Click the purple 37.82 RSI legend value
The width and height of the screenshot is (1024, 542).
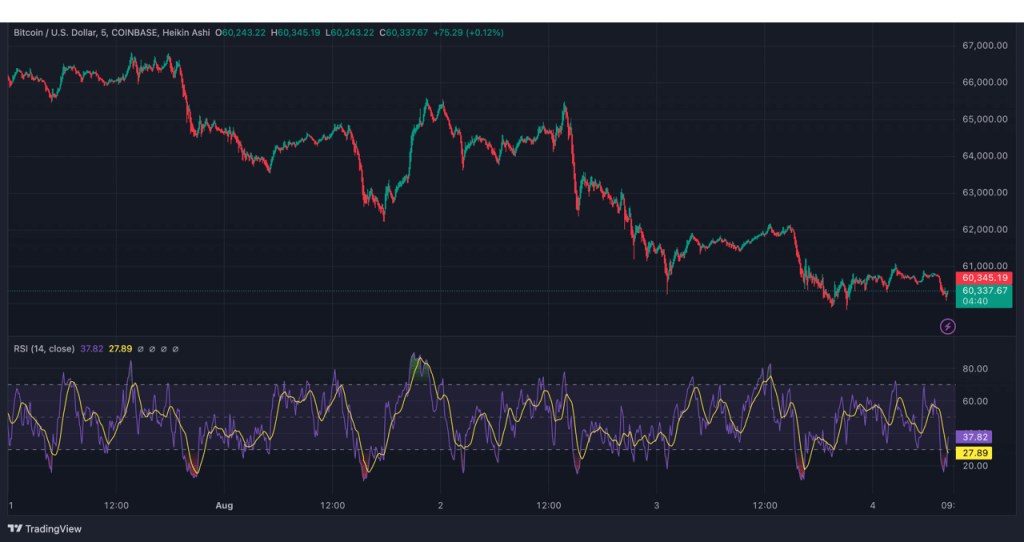92,349
